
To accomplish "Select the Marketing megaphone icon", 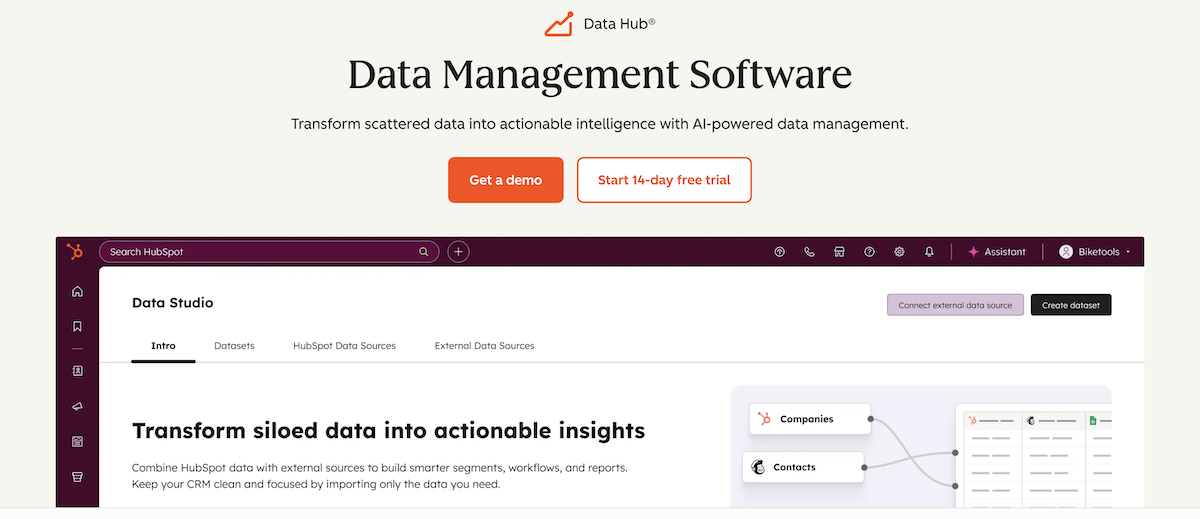I will coord(77,406).
